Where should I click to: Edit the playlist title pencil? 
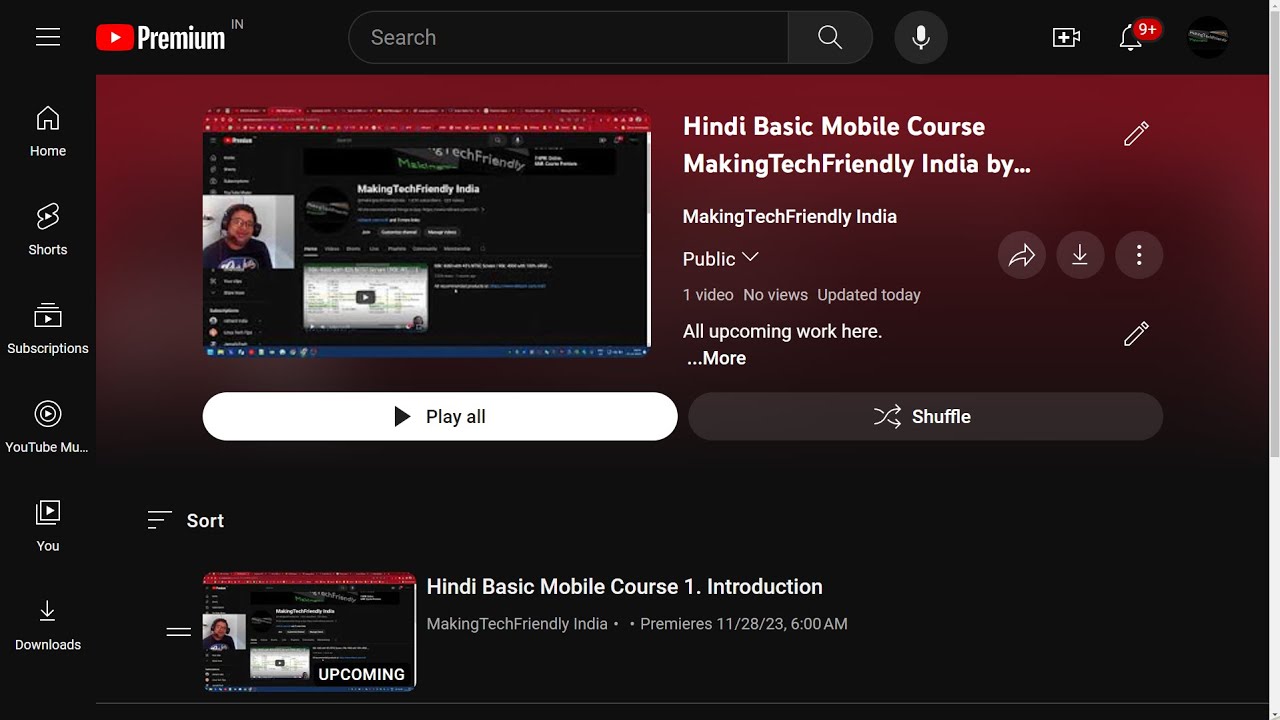click(1136, 134)
